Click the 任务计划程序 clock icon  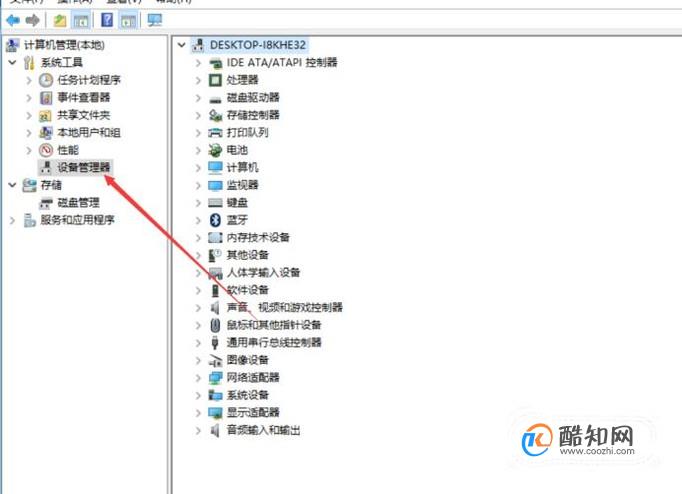pos(46,80)
